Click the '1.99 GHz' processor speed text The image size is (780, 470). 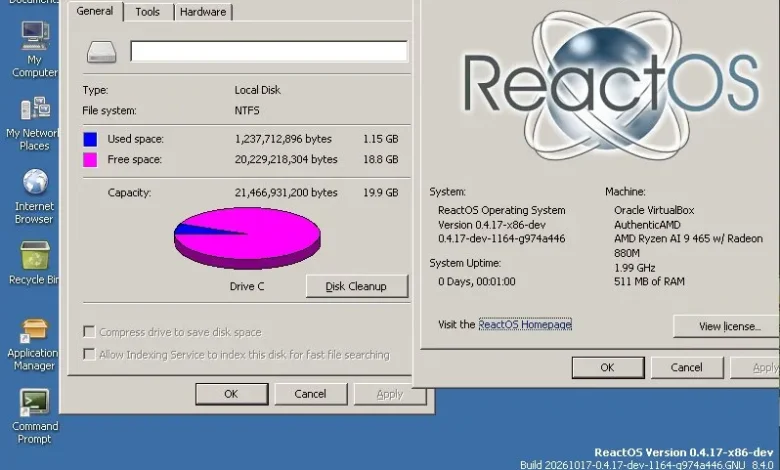(635, 268)
